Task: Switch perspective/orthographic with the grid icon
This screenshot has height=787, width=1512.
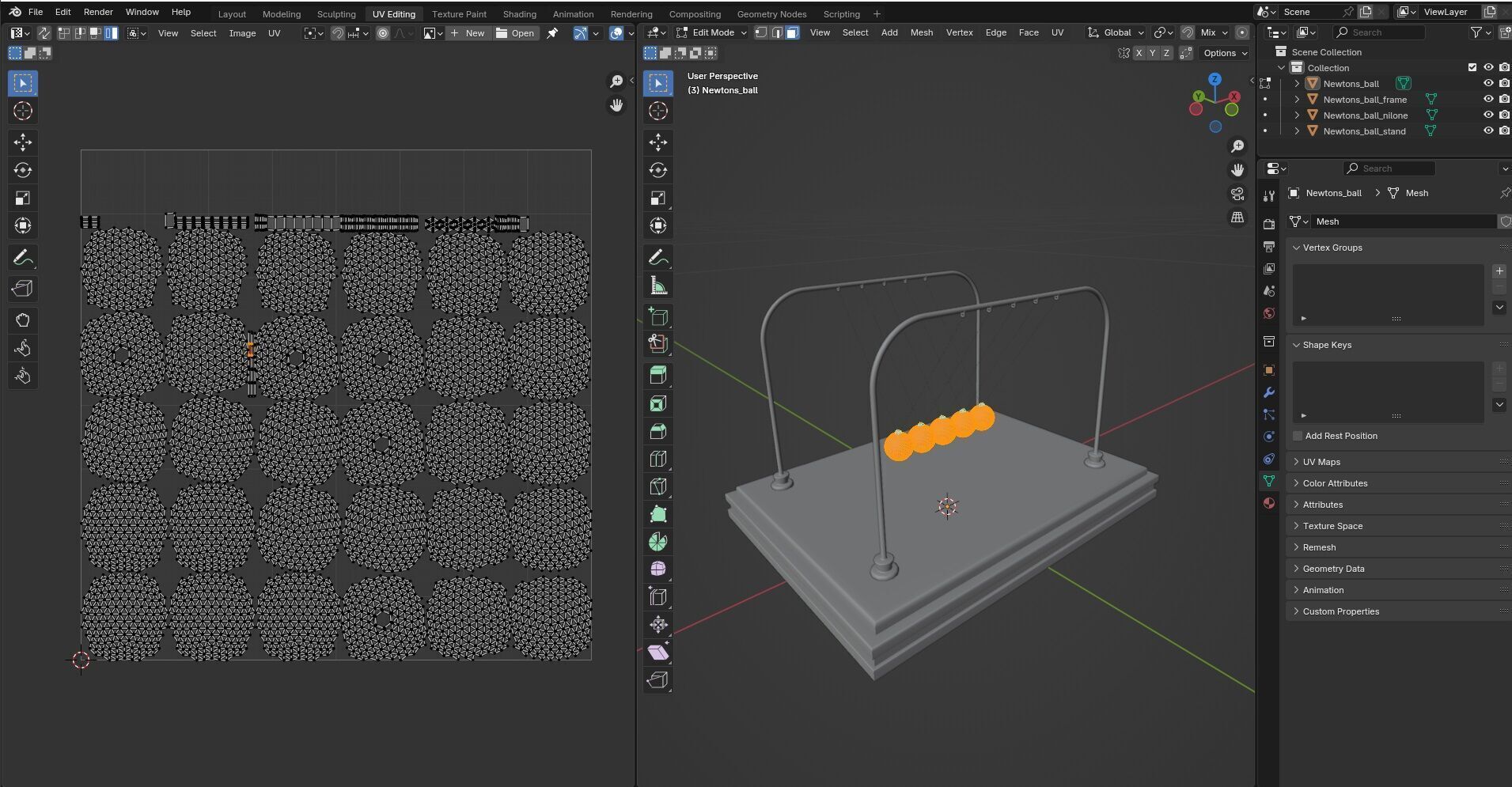Action: click(1237, 218)
